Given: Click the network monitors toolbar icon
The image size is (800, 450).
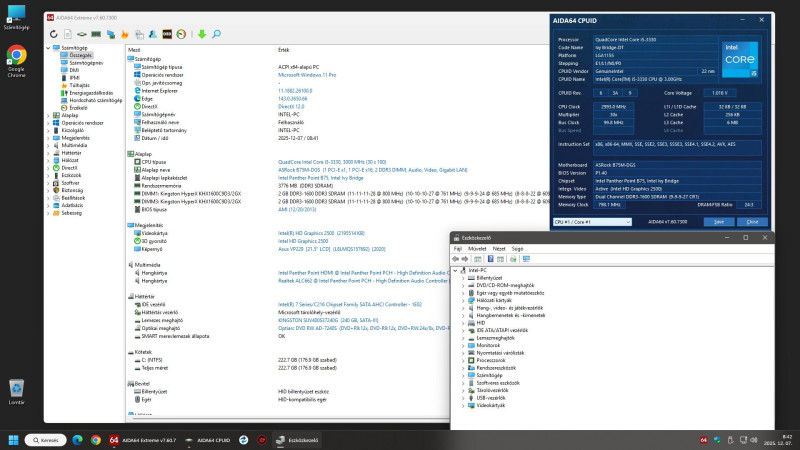Looking at the screenshot, I should (x=111, y=34).
